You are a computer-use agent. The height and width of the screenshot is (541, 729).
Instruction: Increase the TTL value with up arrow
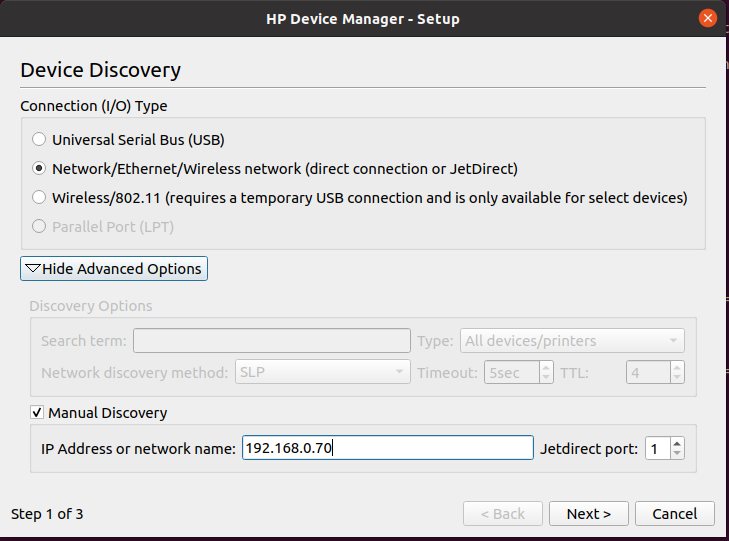pyautogui.click(x=677, y=367)
